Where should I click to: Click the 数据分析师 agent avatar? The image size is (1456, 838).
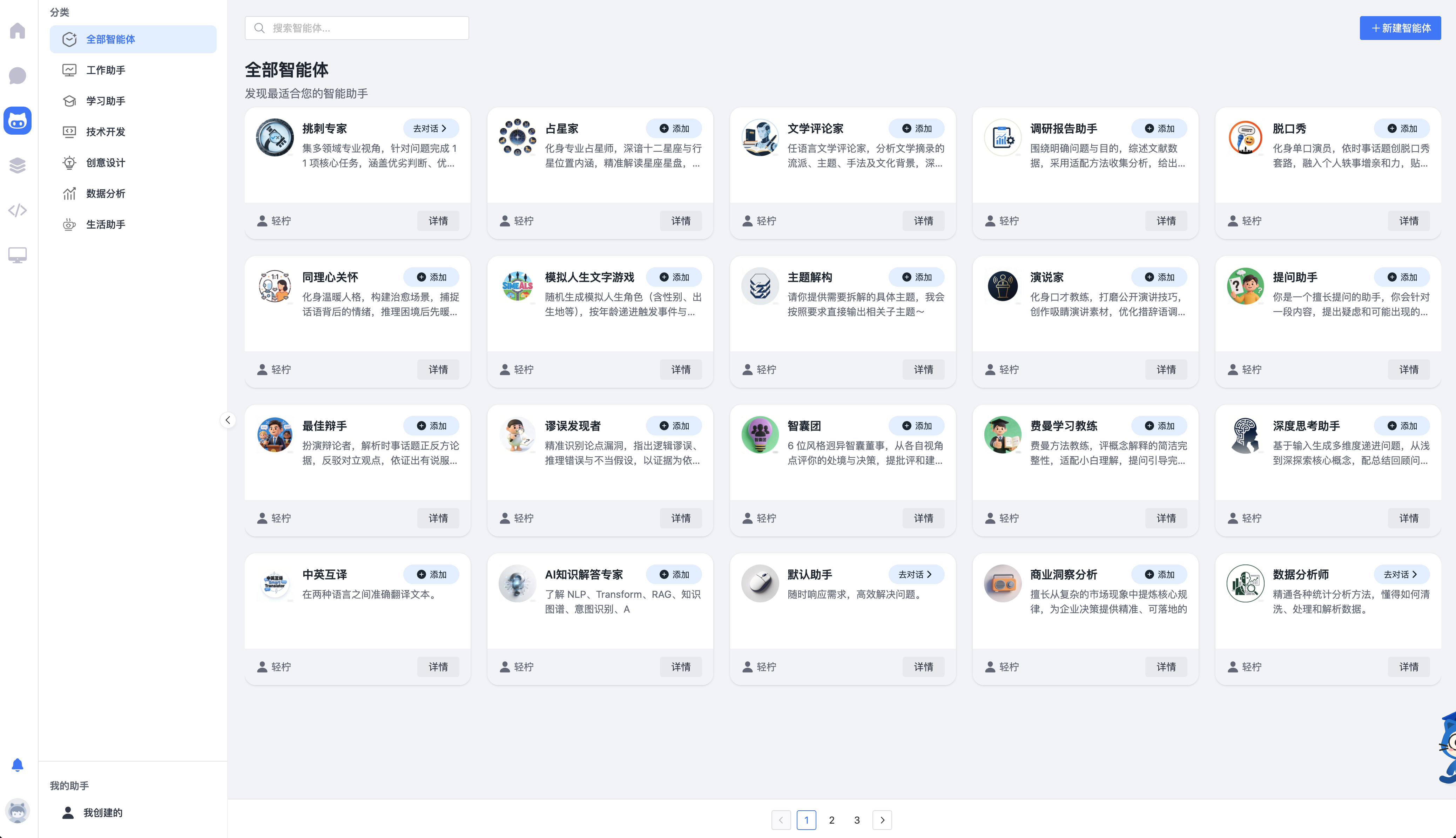pos(1245,583)
